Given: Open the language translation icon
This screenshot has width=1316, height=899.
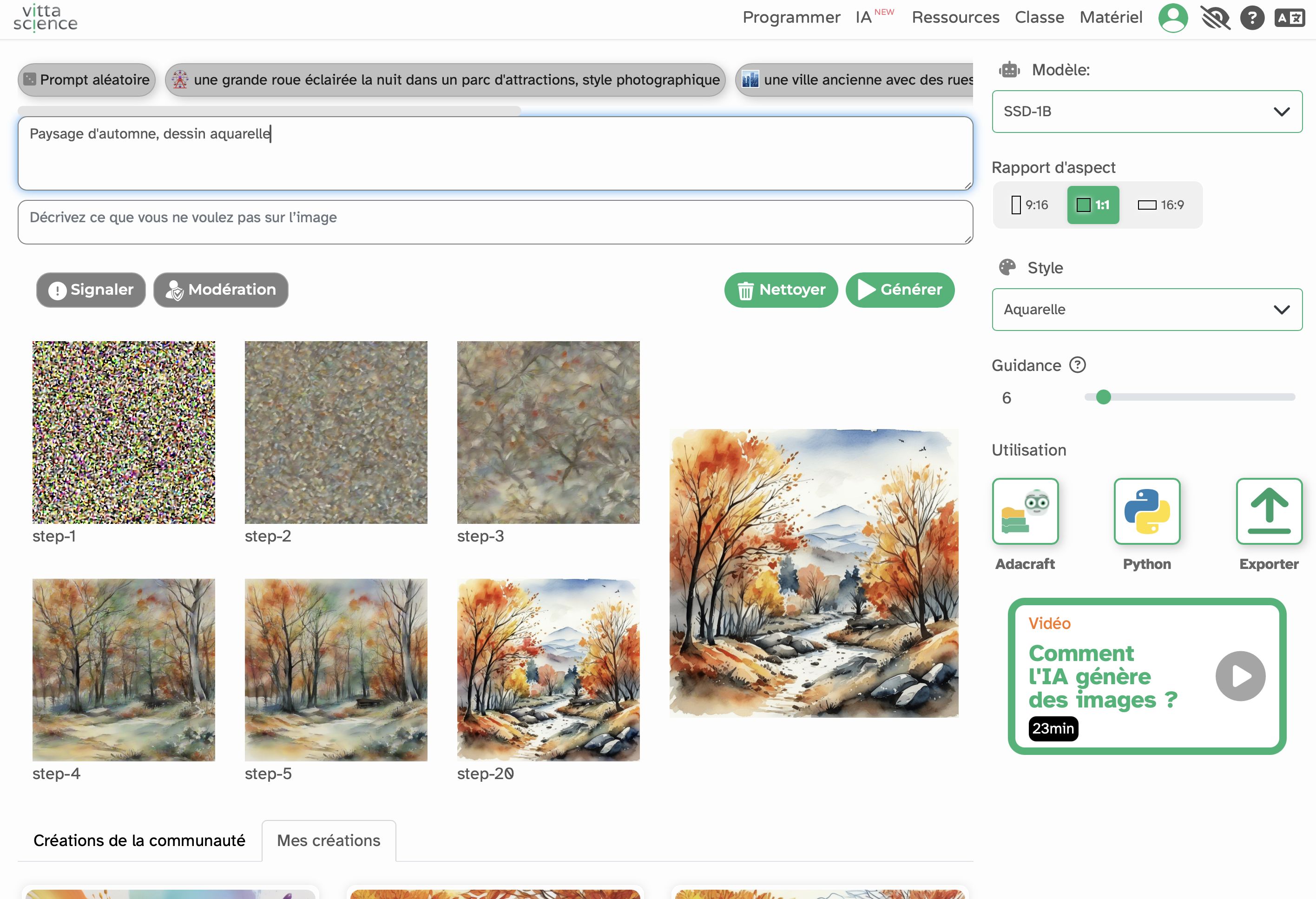Looking at the screenshot, I should [1290, 18].
